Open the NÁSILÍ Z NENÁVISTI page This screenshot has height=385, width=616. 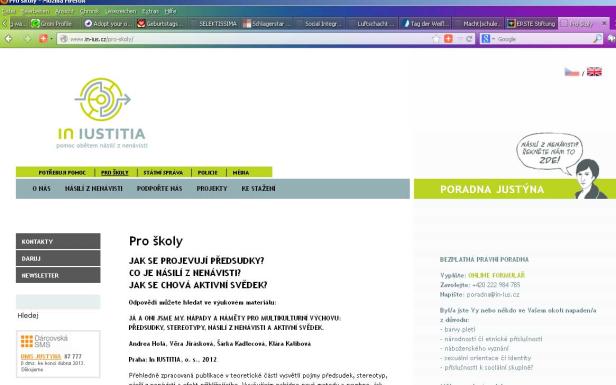94,189
